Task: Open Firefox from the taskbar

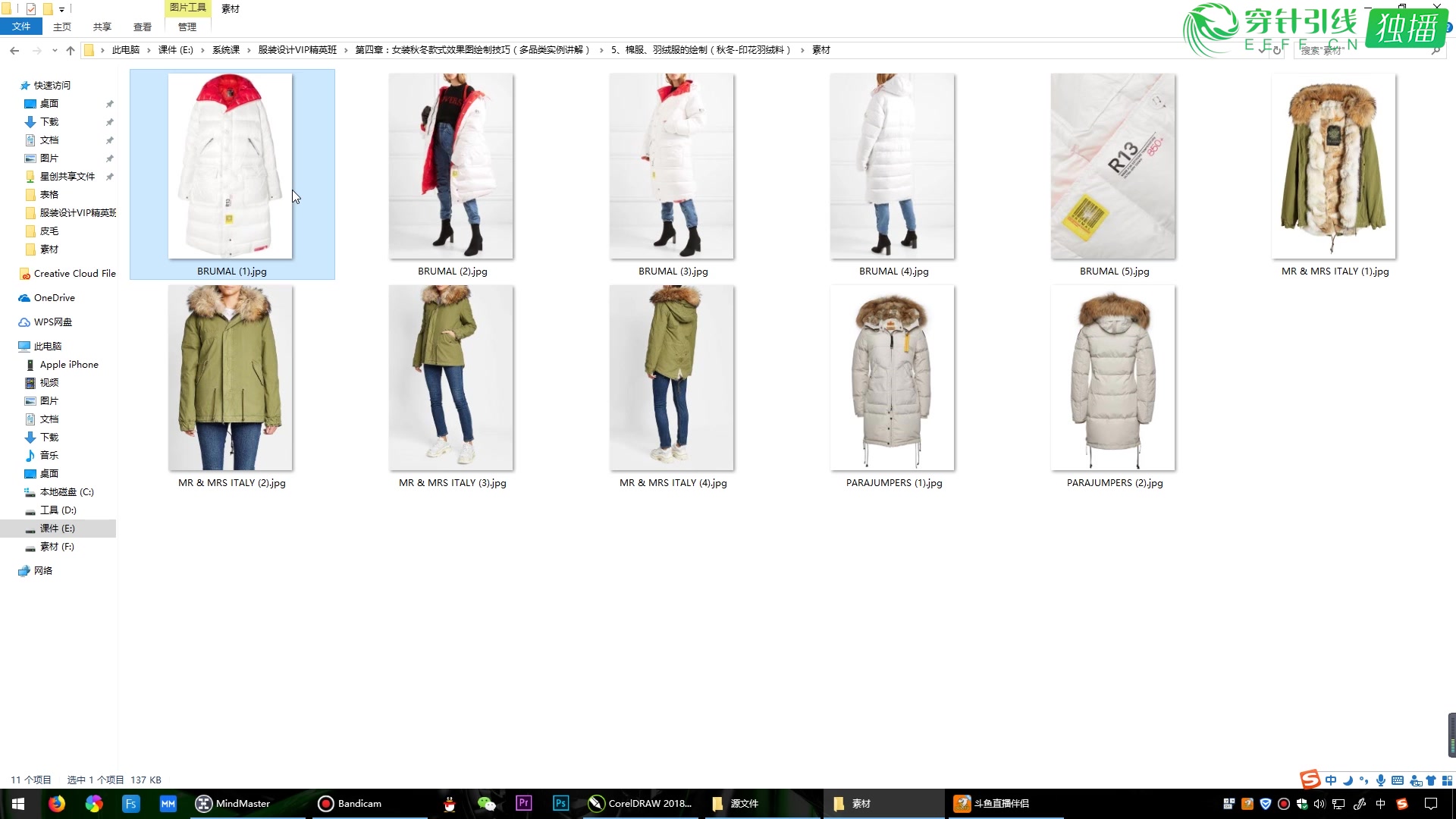Action: pyautogui.click(x=57, y=803)
